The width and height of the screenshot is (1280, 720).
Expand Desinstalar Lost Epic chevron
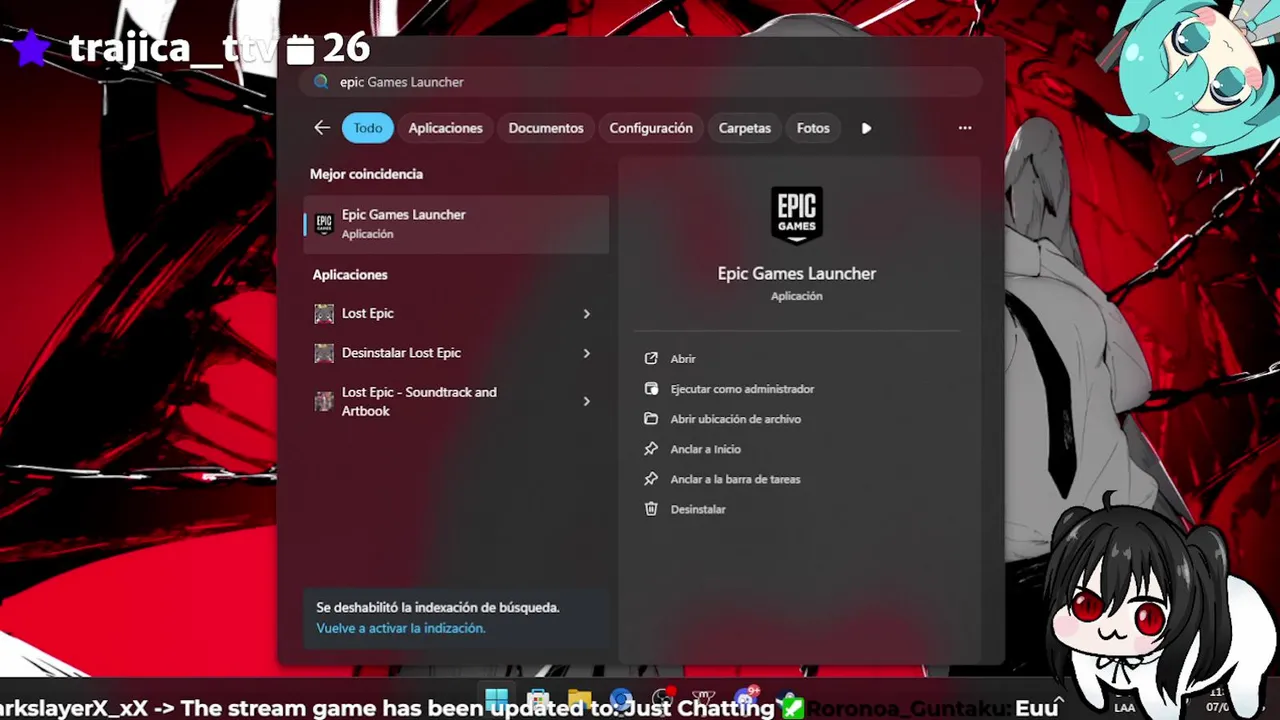587,353
